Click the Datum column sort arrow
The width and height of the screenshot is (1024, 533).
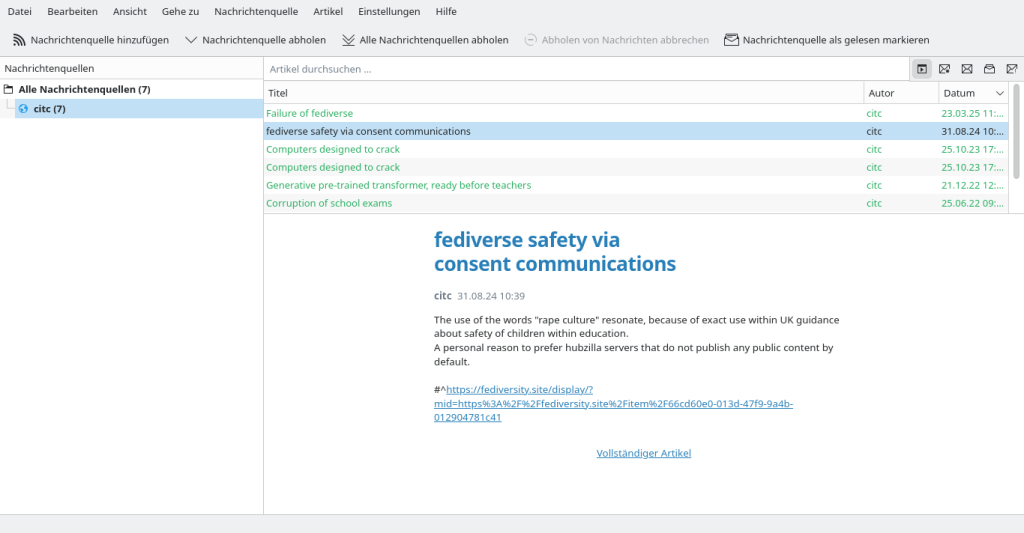999,93
